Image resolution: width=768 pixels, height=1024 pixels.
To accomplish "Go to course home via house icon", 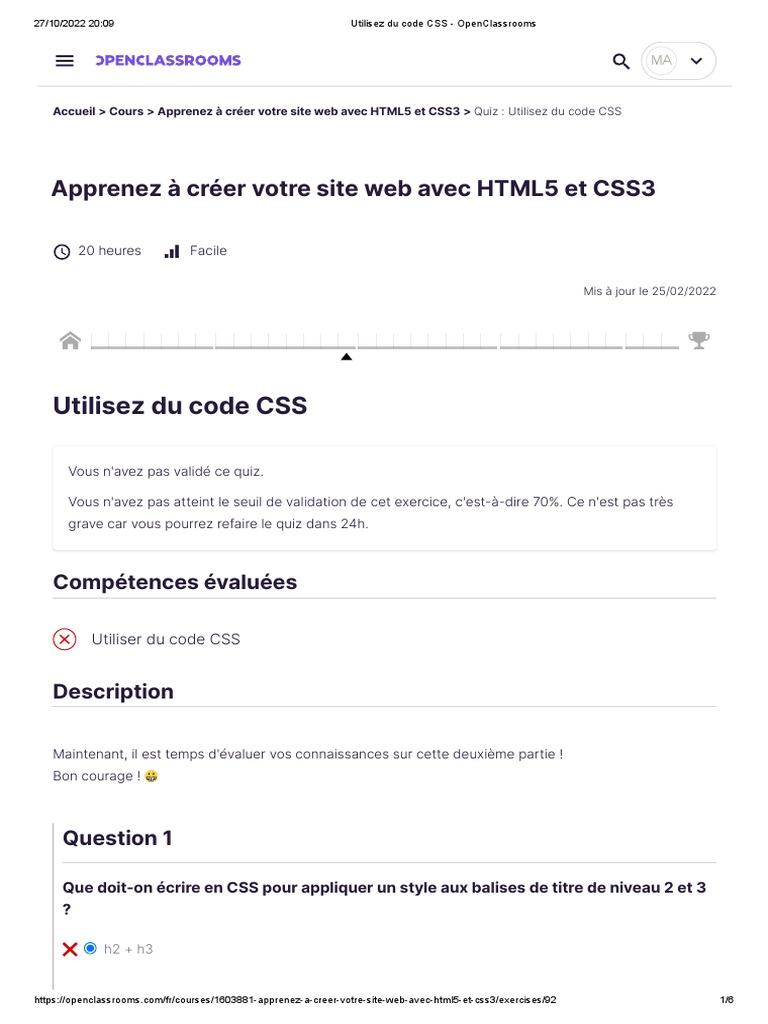I will [71, 340].
